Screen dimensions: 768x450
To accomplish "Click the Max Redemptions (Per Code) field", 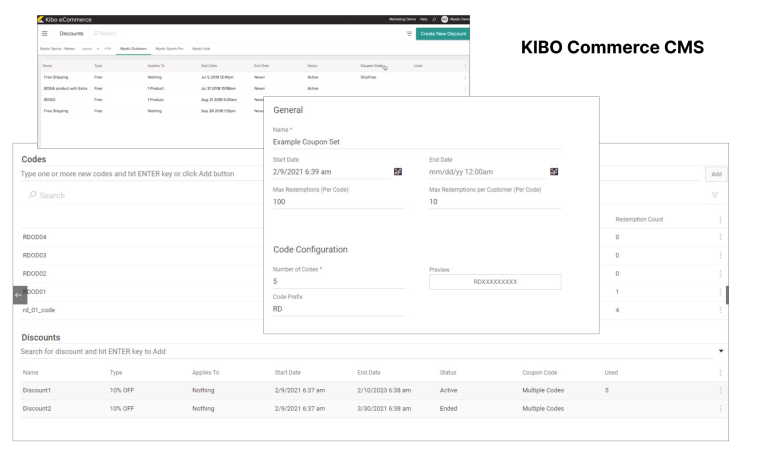I will (x=339, y=202).
